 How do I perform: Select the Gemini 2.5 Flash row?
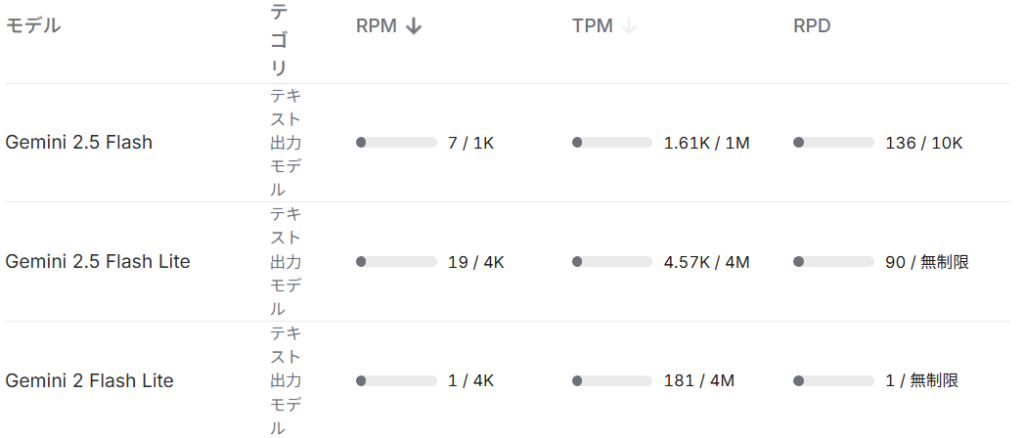point(79,143)
